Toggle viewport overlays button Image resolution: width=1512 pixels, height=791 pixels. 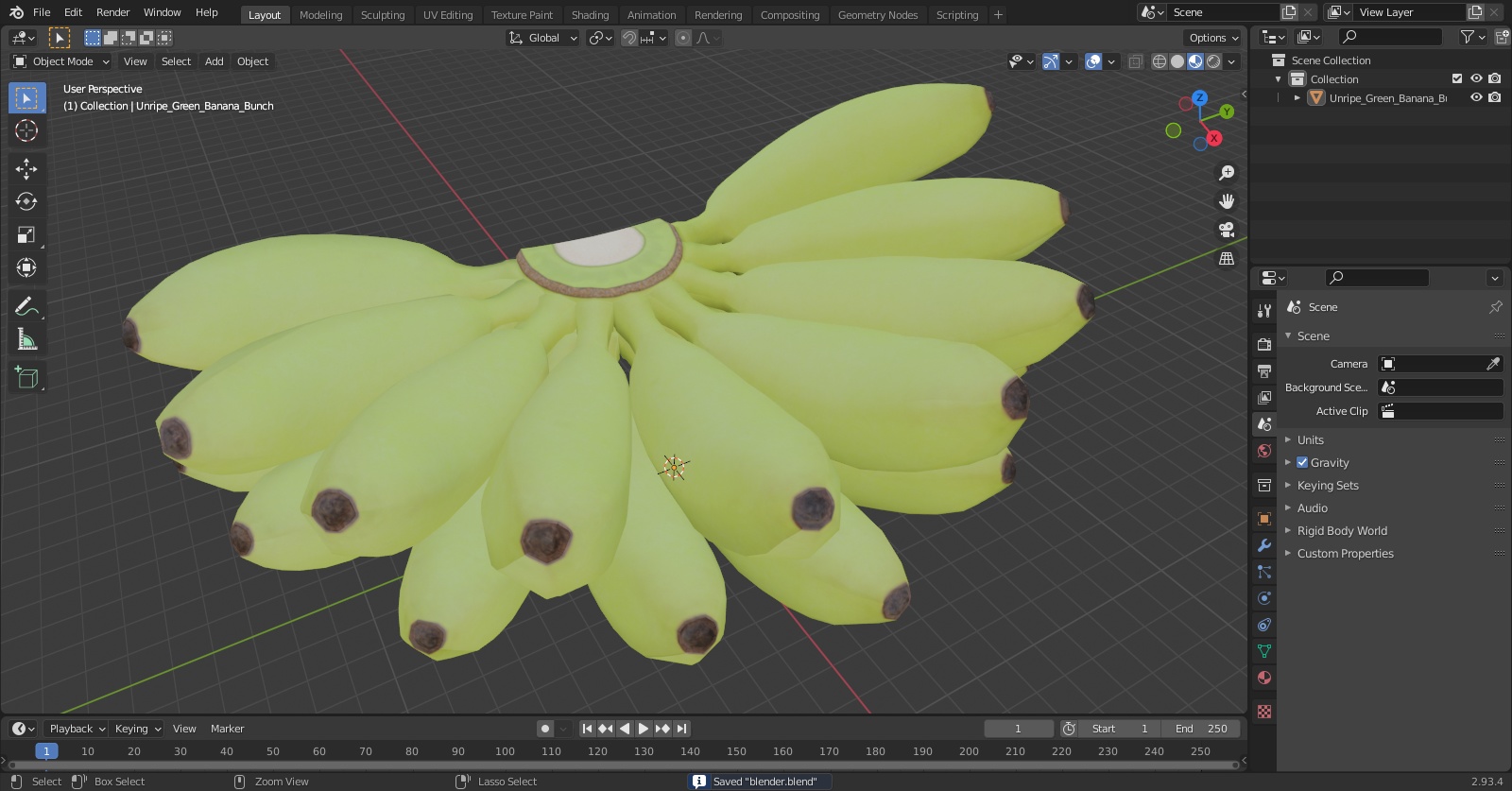[1093, 61]
